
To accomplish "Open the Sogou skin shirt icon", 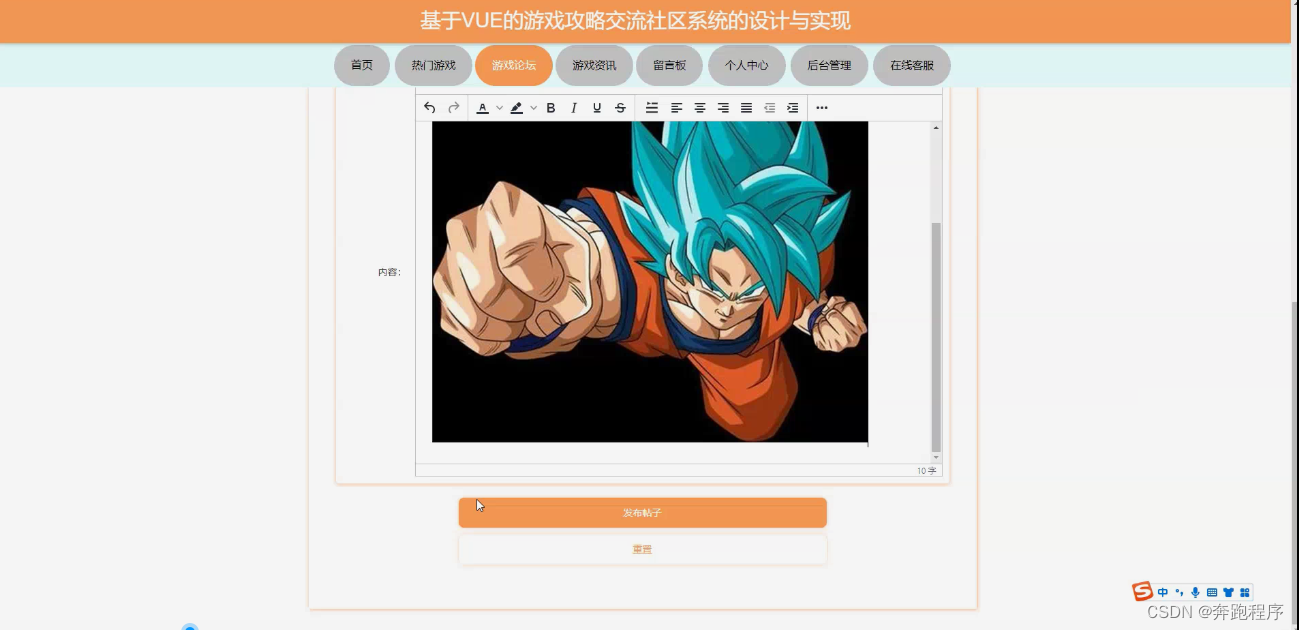I will (x=1229, y=593).
